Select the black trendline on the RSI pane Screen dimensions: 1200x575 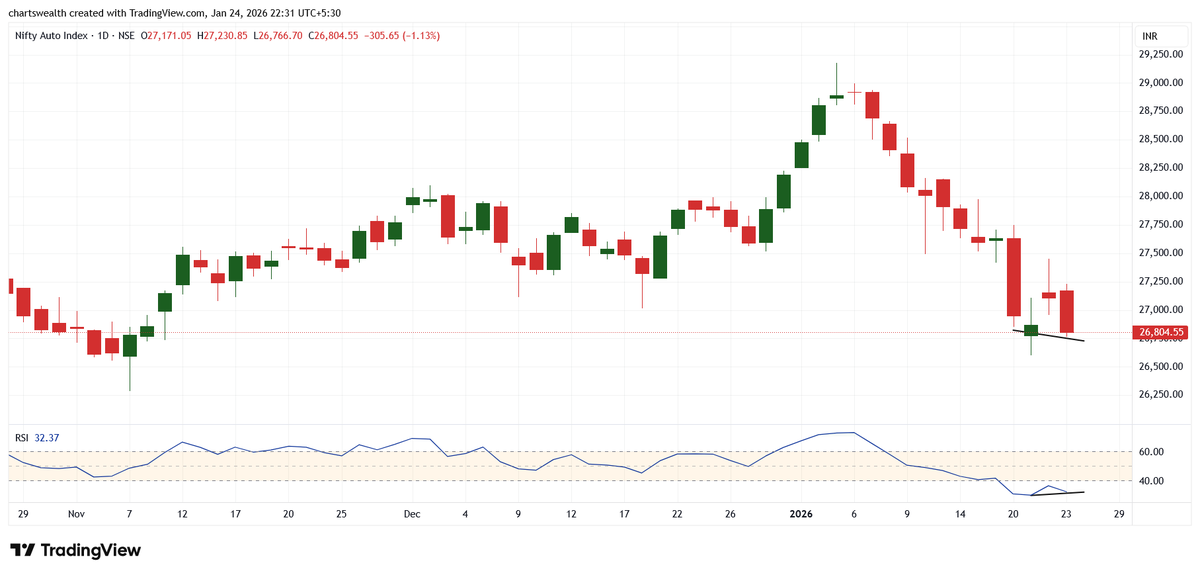click(x=1057, y=493)
